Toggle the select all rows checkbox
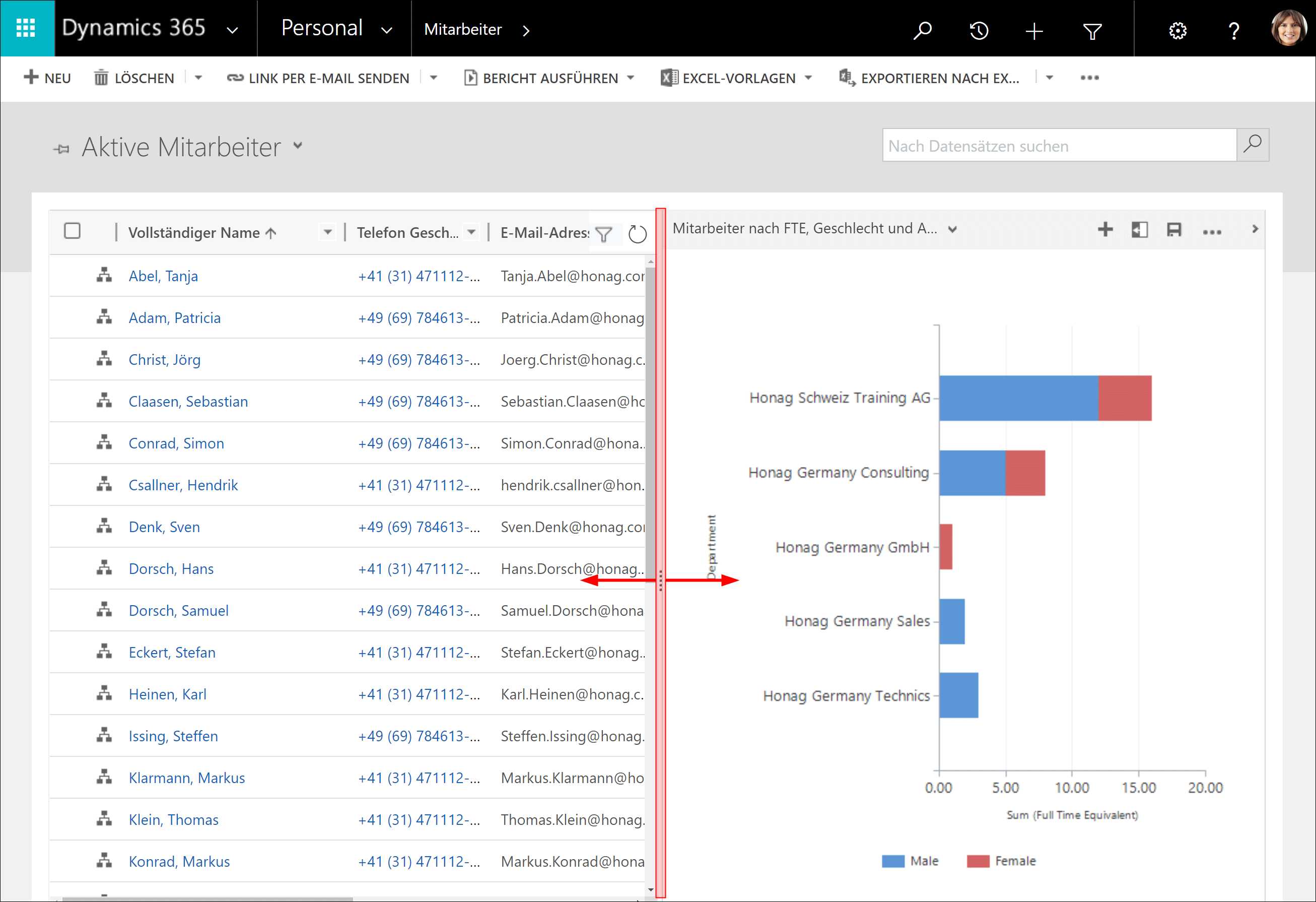 pos(73,231)
